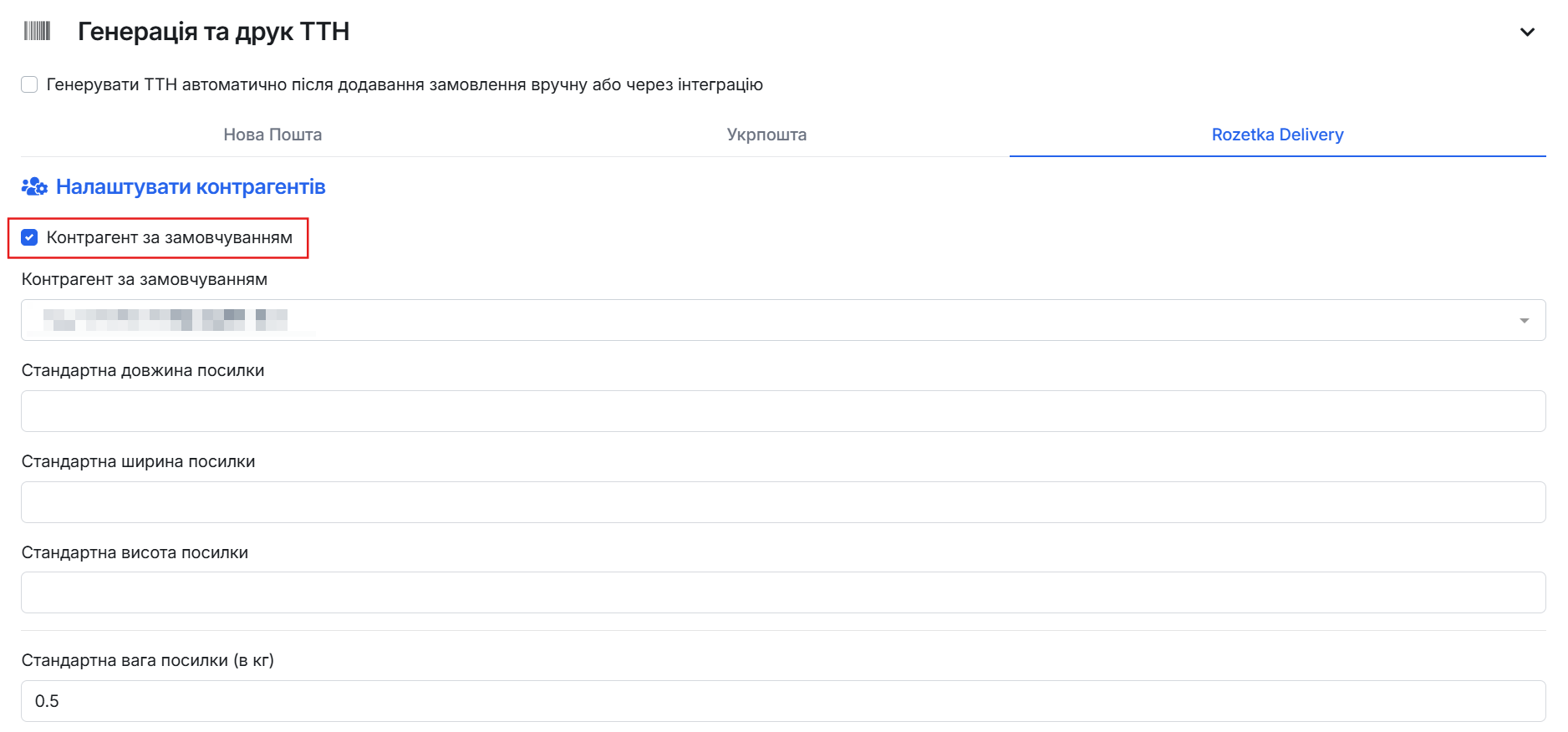Focus the Стандартна висота посилки field

[x=783, y=592]
